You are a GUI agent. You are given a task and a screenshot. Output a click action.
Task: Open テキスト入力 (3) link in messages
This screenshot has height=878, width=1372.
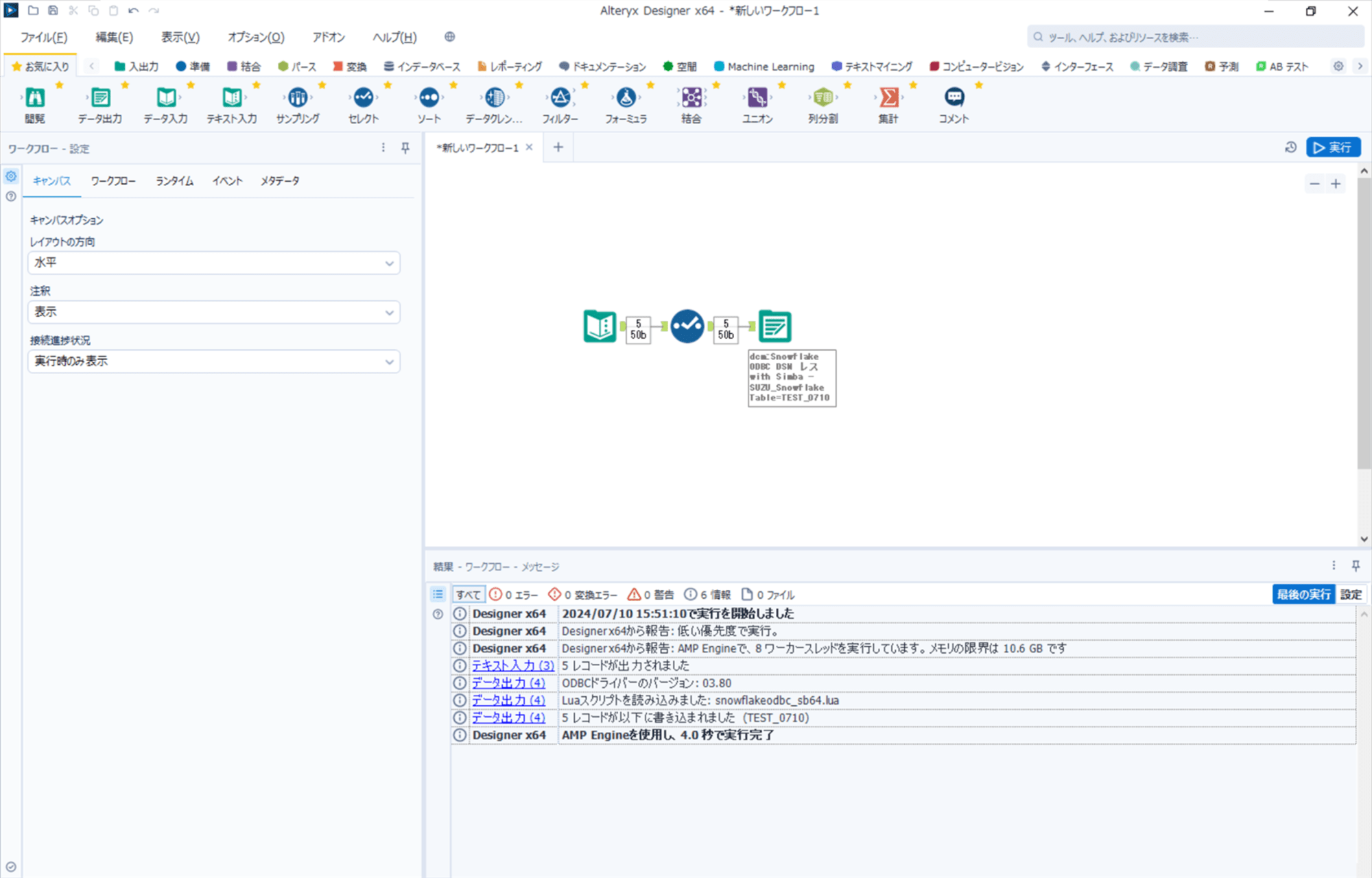click(x=512, y=665)
